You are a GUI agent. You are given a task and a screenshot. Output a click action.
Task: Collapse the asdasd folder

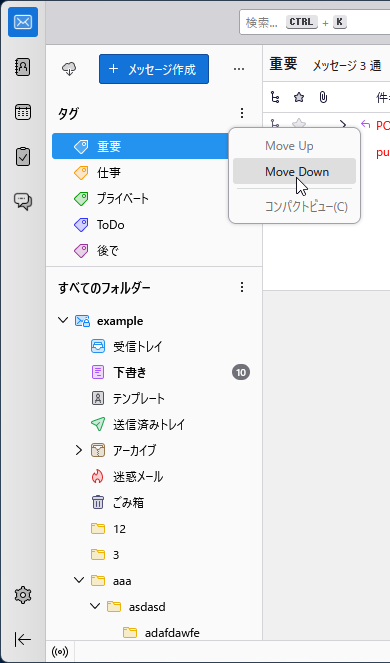(95, 606)
